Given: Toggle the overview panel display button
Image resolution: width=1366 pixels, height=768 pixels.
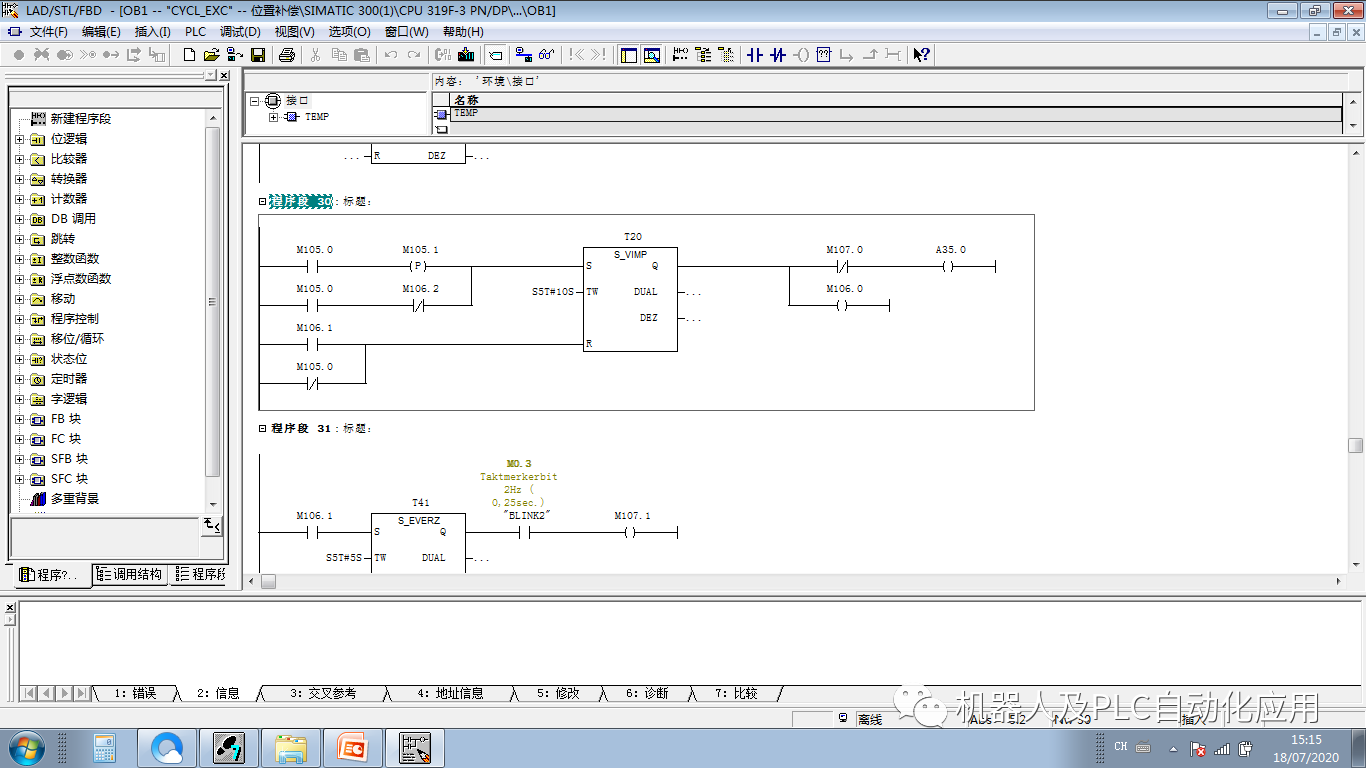Looking at the screenshot, I should [x=629, y=55].
